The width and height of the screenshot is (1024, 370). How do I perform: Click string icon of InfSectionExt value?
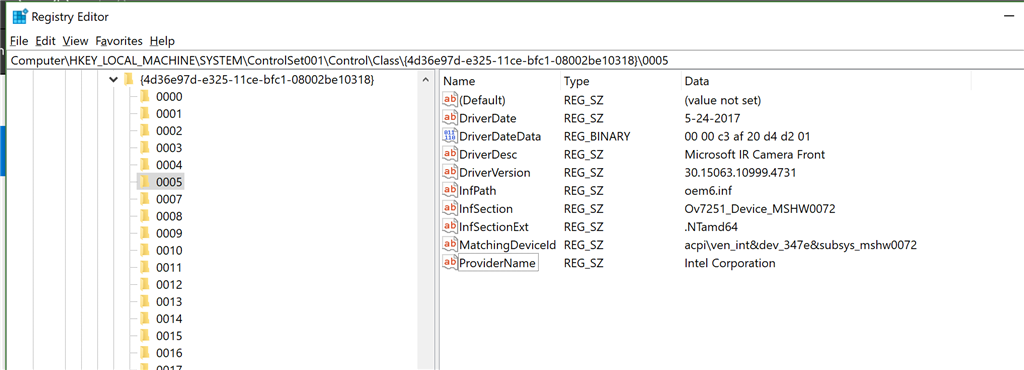click(x=450, y=226)
